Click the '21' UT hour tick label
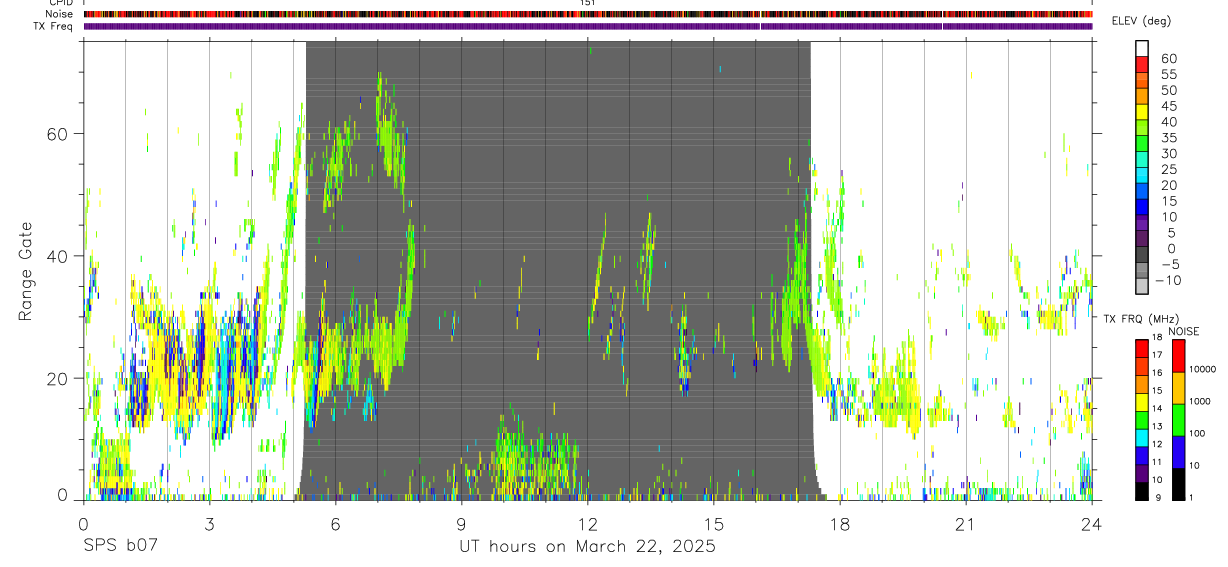 tap(966, 524)
